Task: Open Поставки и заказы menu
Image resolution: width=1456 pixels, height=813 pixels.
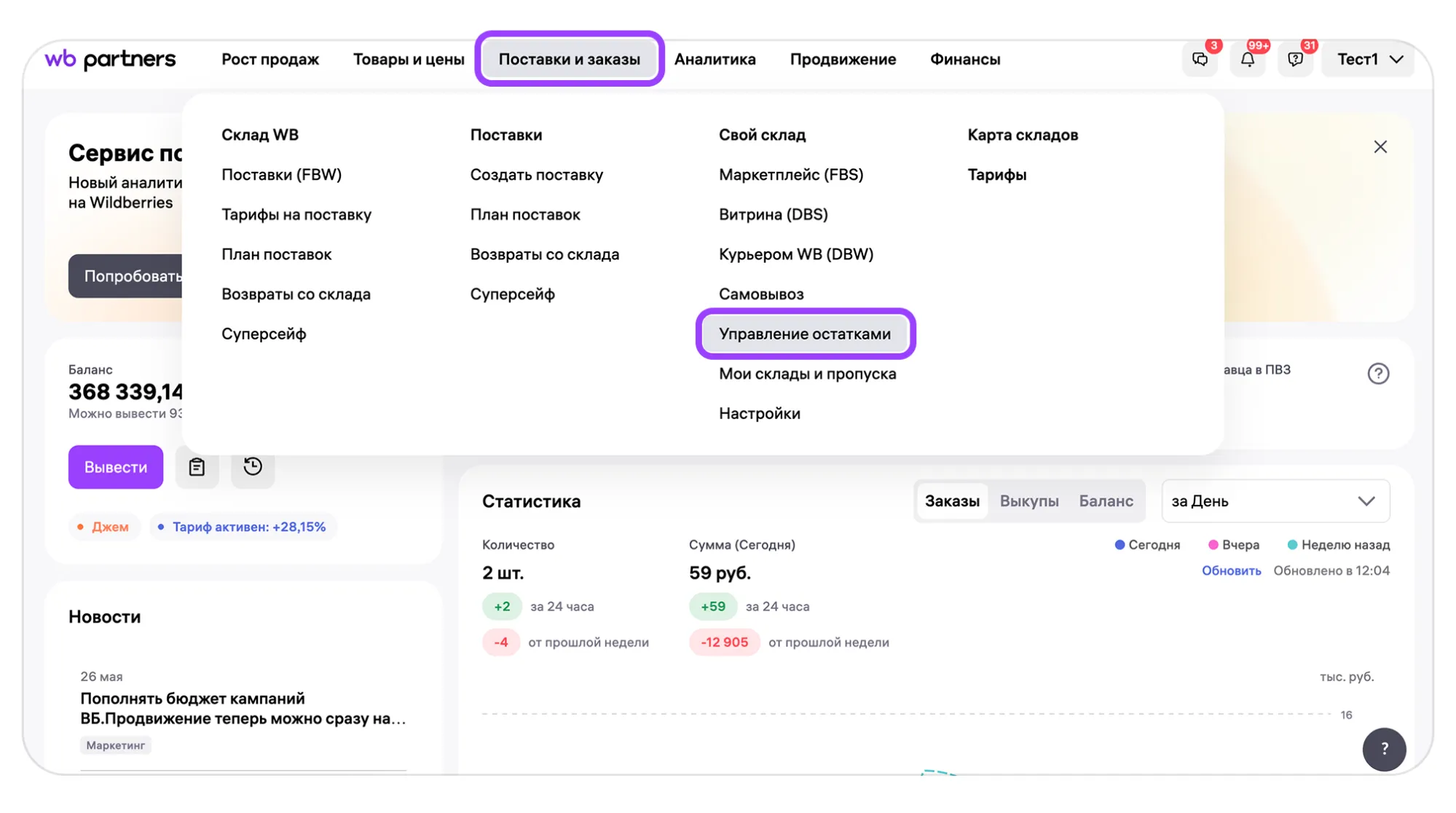Action: coord(569,59)
